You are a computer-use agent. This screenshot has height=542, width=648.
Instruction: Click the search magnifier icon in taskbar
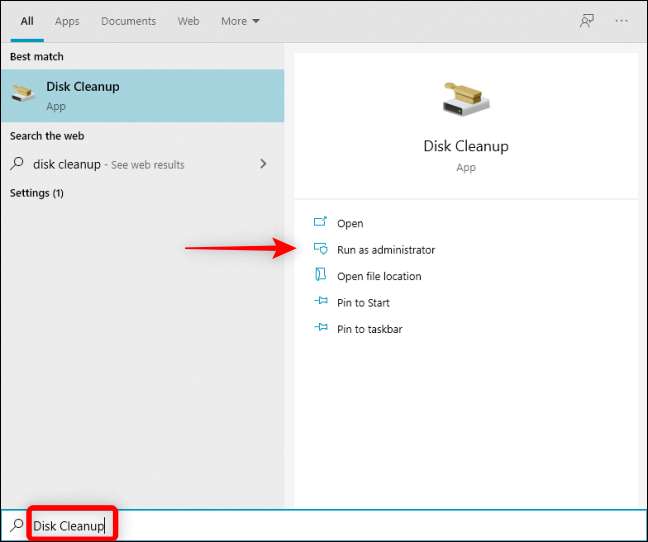(16, 525)
